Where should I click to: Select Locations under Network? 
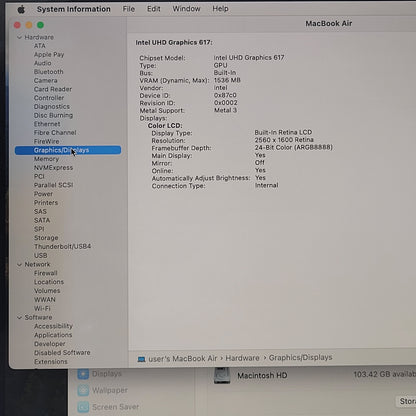coord(49,282)
